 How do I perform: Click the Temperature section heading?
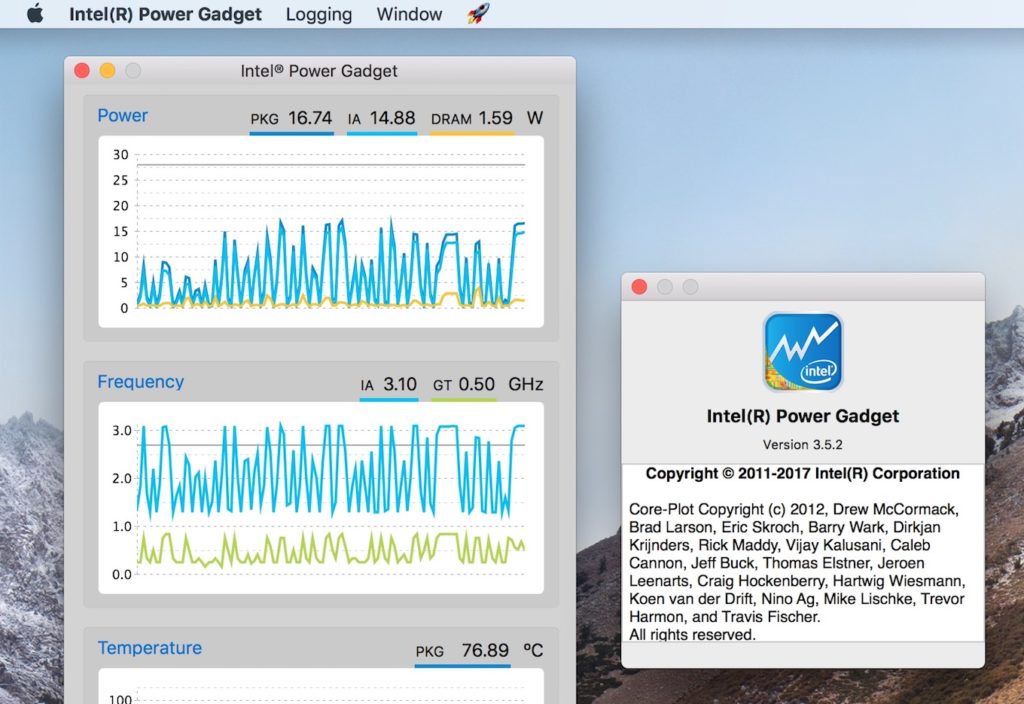[149, 648]
